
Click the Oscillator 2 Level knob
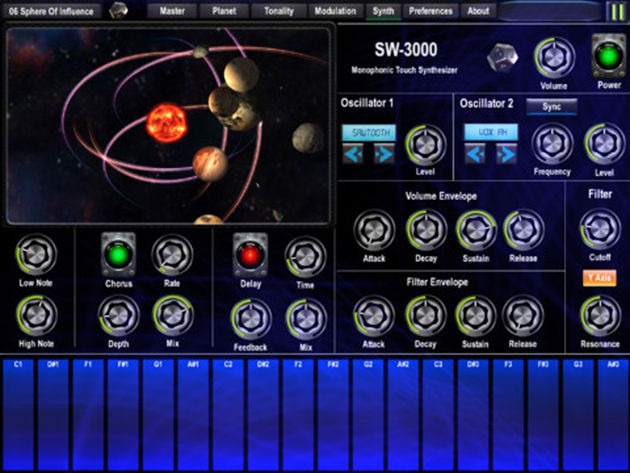pyautogui.click(x=604, y=144)
